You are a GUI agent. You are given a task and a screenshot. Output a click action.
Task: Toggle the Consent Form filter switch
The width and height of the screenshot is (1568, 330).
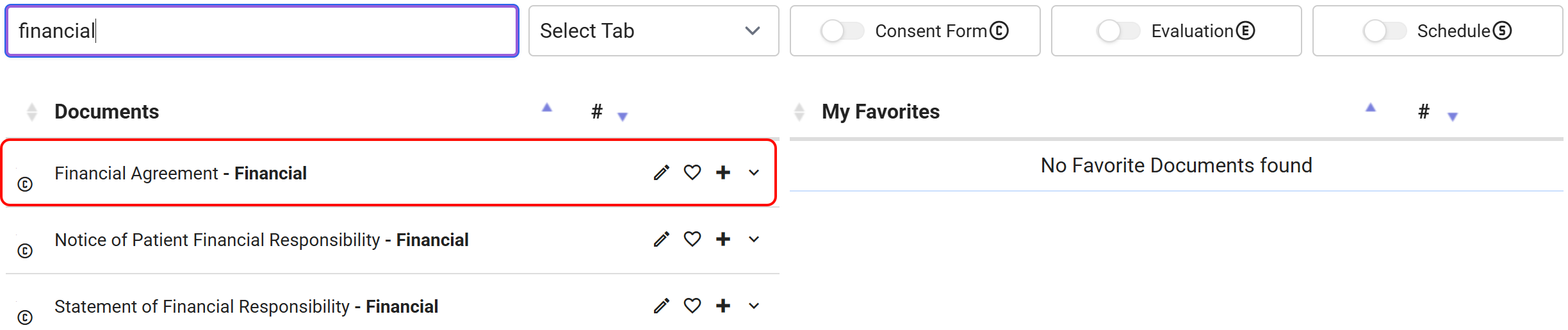tap(842, 31)
